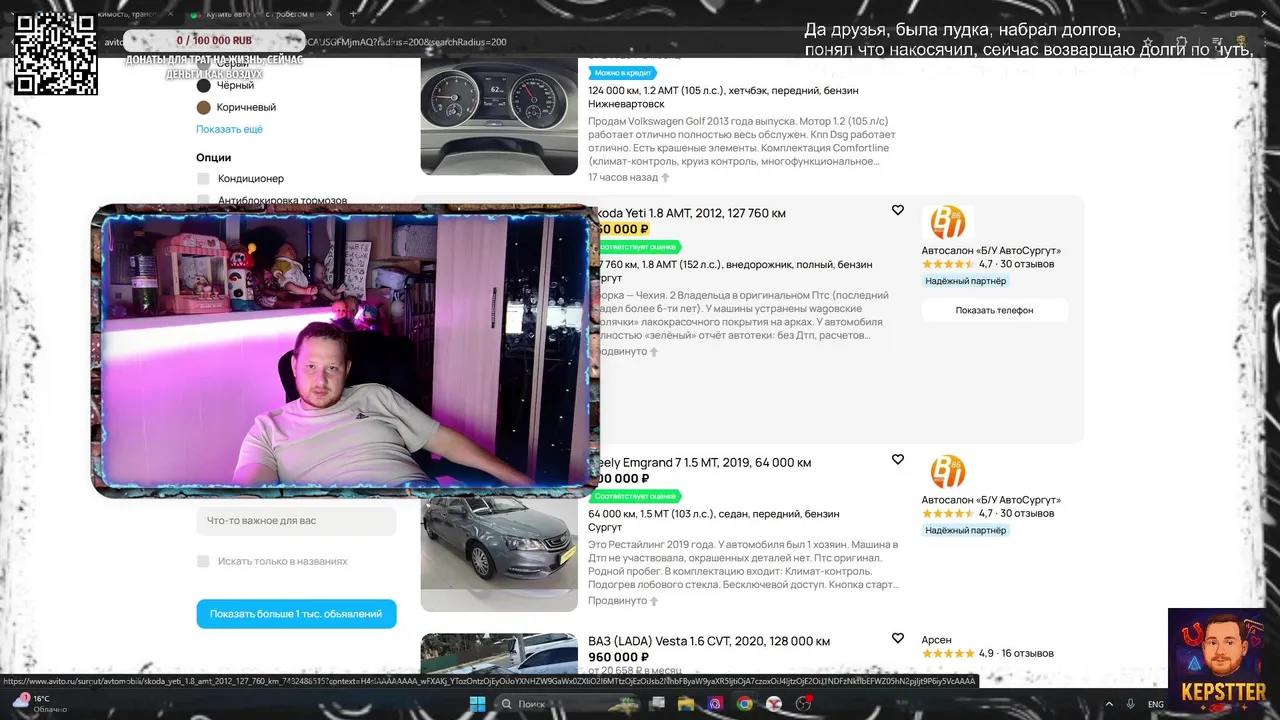1280x720 pixels.
Task: Open ВАЗ (LADA) Vesta 1.6 CVT listing
Action: click(x=709, y=641)
